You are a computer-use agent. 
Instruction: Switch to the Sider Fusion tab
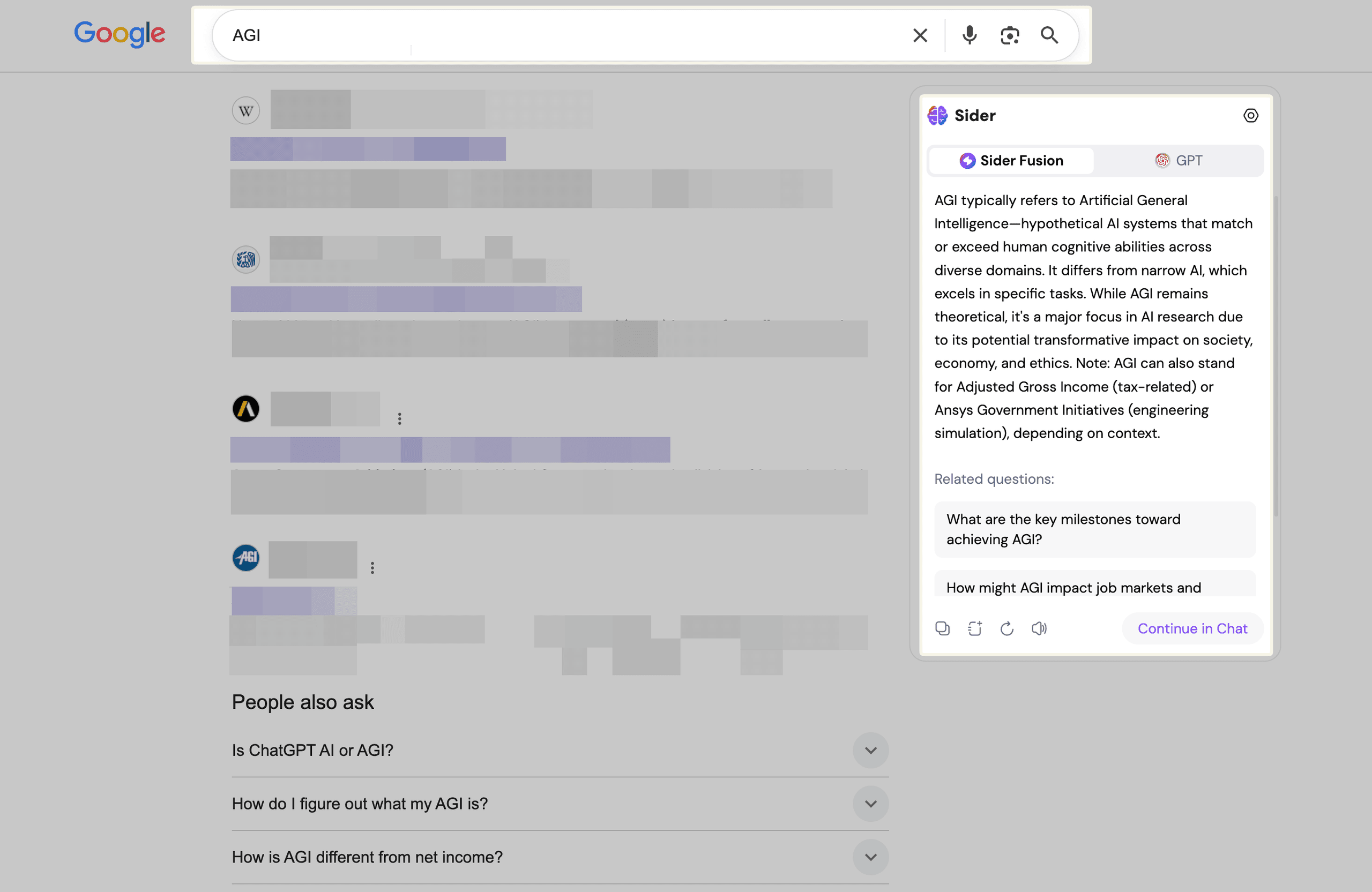click(1011, 161)
